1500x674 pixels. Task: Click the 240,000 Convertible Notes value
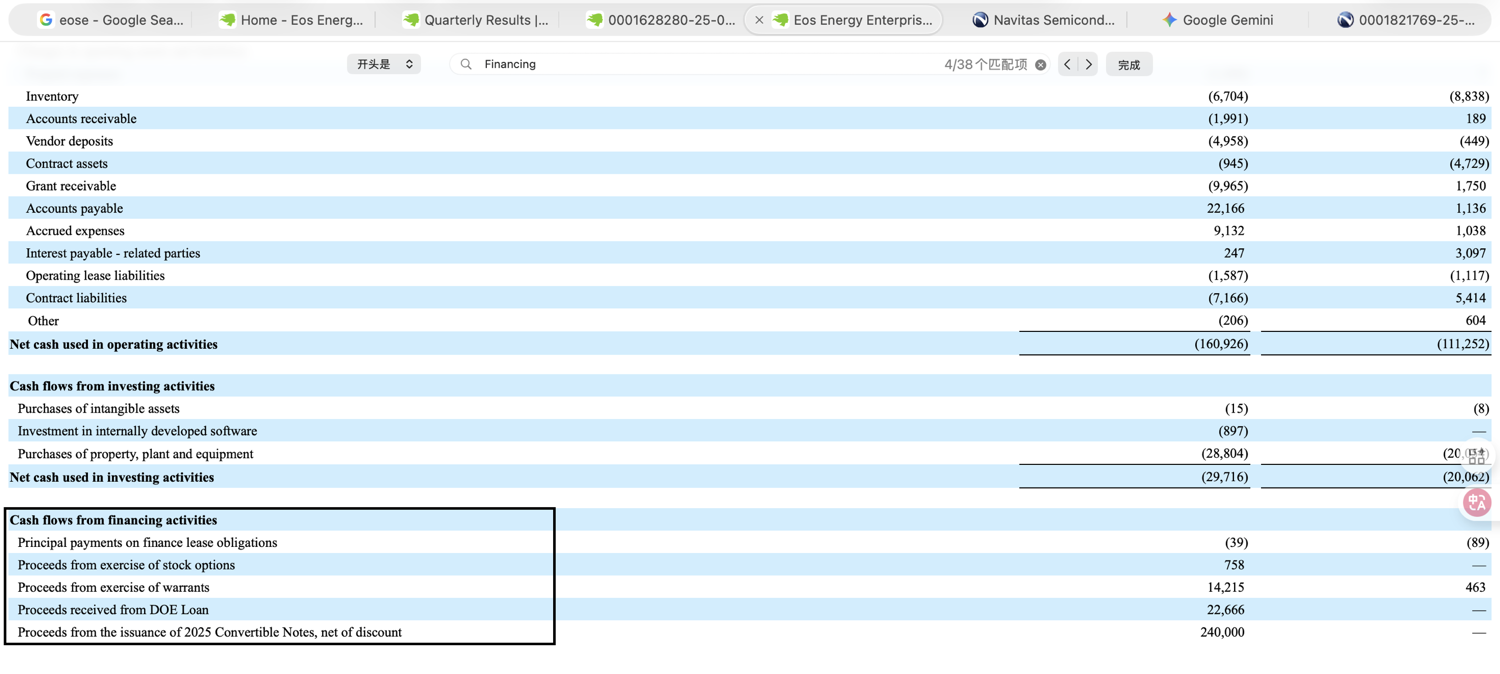point(1222,632)
